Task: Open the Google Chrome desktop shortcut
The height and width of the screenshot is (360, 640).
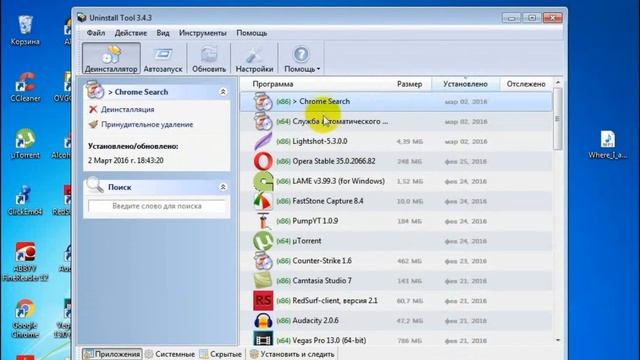Action: (x=25, y=319)
